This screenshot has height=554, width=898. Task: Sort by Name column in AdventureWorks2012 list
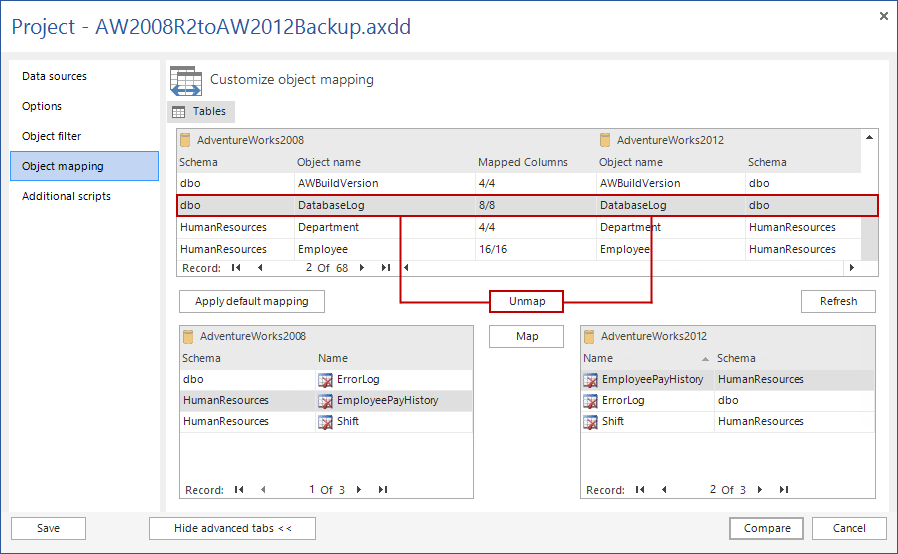point(646,358)
